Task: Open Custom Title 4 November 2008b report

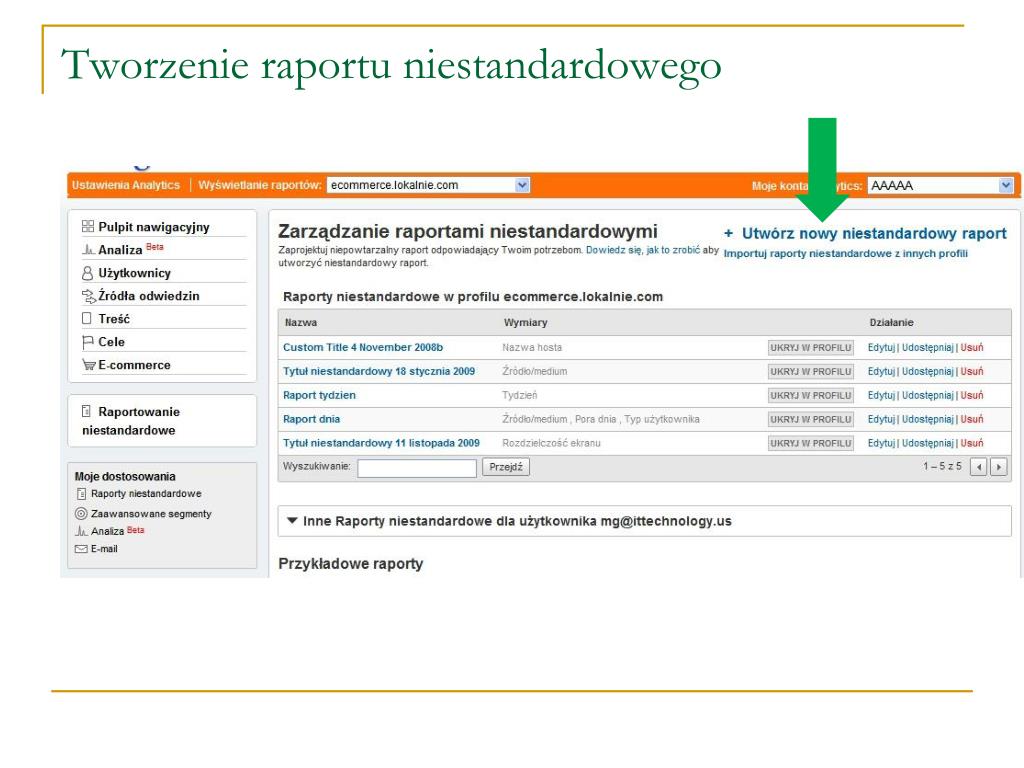Action: pyautogui.click(x=363, y=347)
